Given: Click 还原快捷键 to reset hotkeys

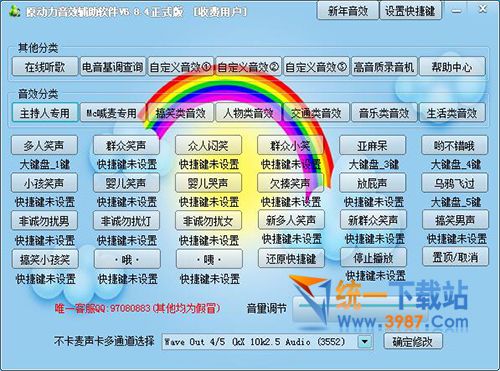Looking at the screenshot, I should [291, 258].
